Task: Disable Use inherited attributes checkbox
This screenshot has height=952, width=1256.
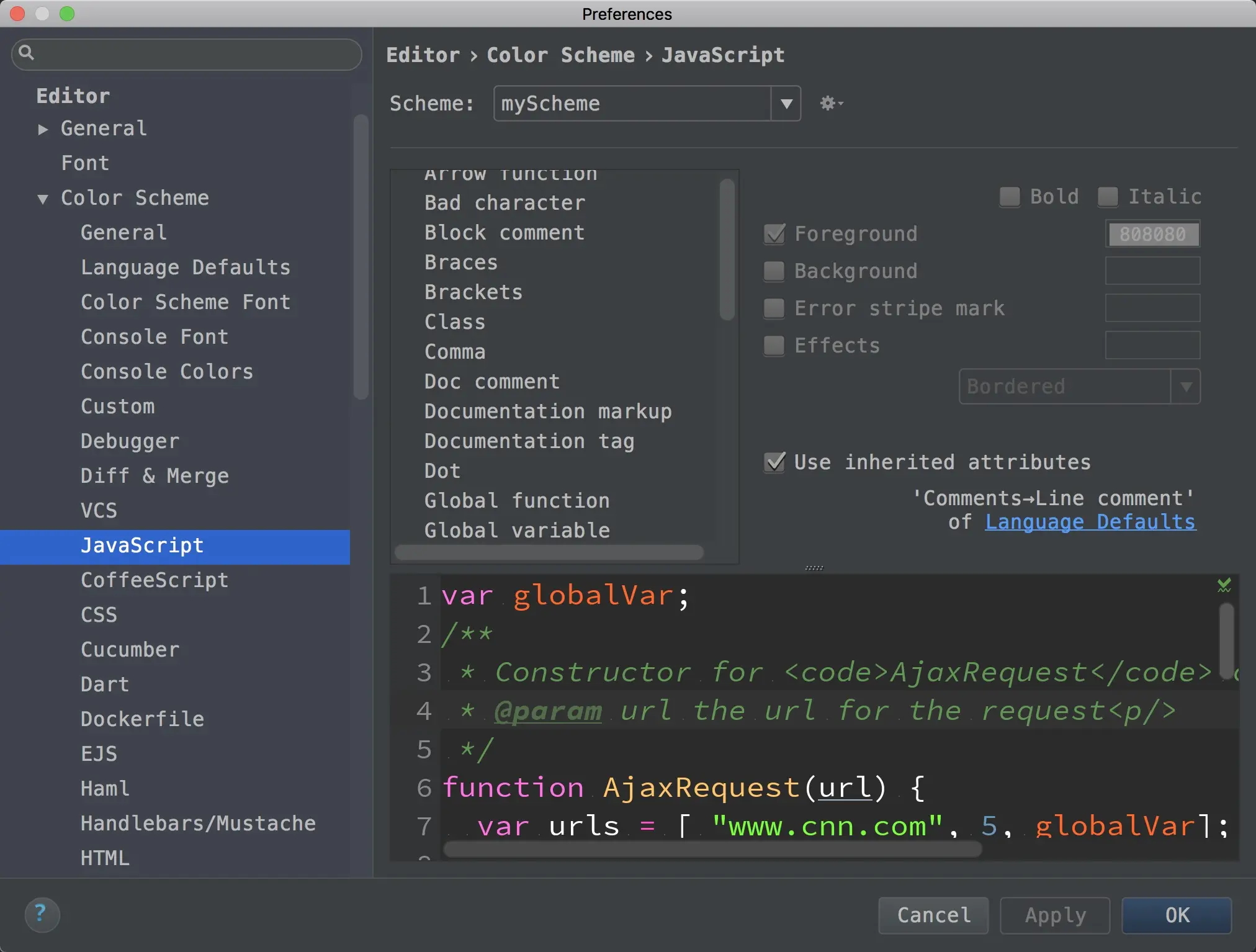Action: [774, 462]
